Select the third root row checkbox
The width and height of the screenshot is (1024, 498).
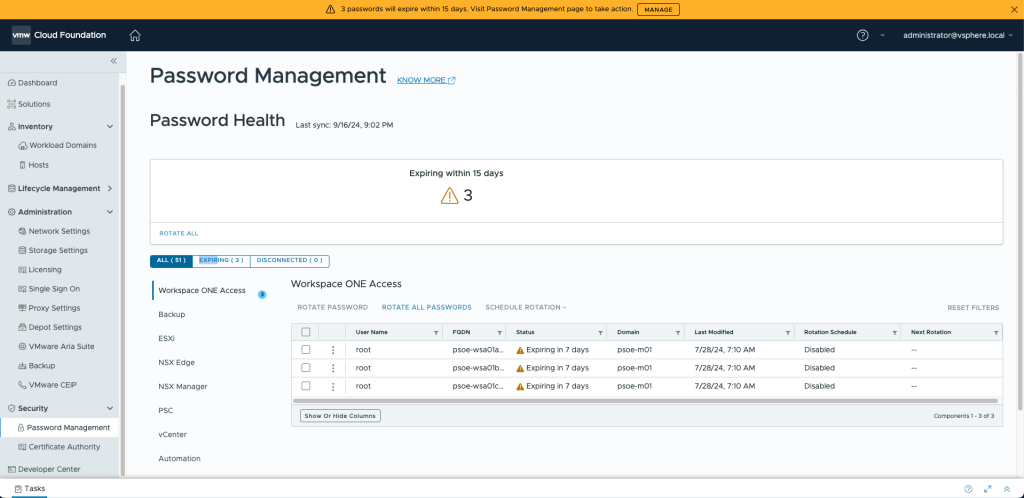click(306, 386)
